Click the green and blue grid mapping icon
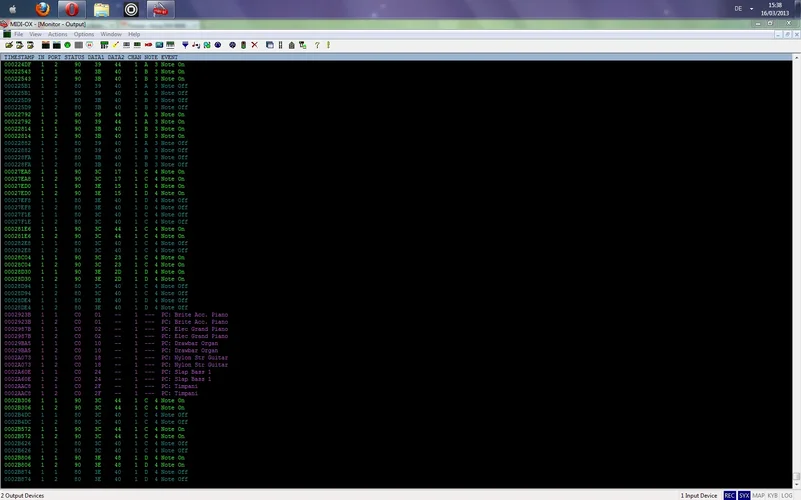801x500 pixels. point(207,45)
